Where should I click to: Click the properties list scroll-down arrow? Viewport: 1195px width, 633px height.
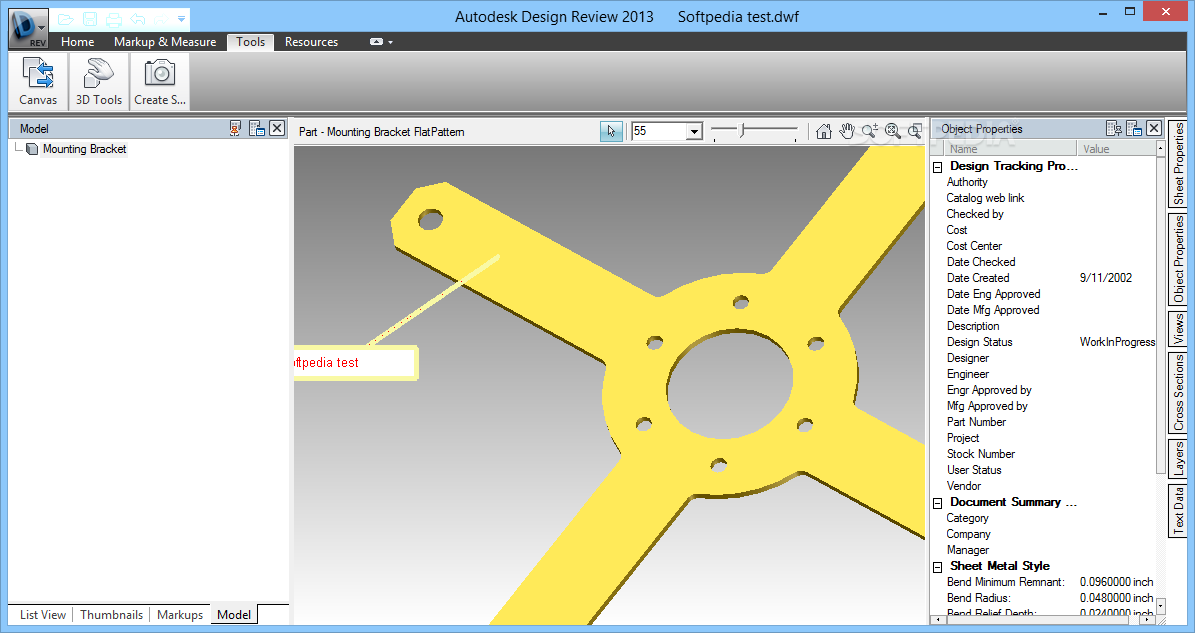[x=1161, y=606]
